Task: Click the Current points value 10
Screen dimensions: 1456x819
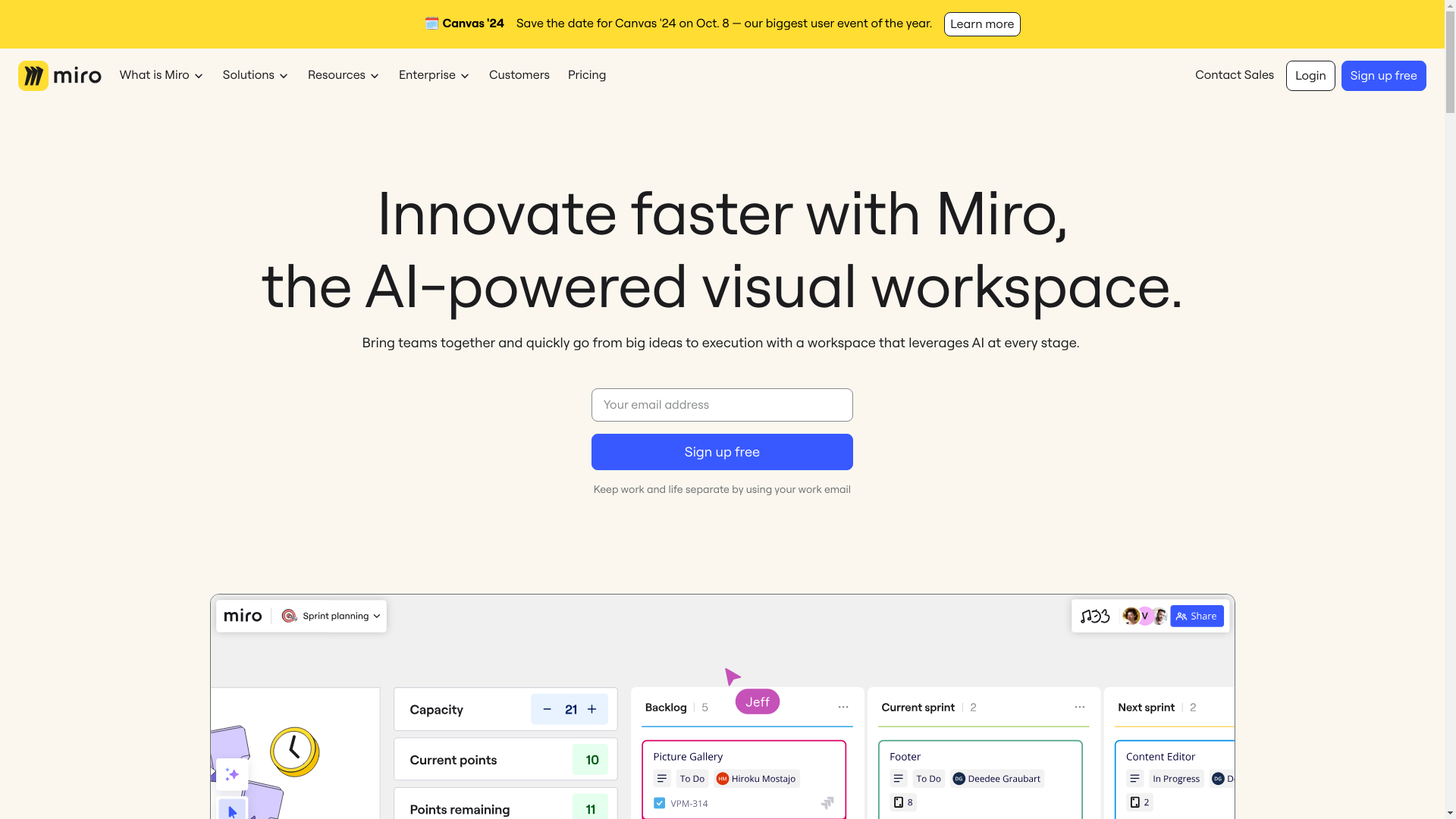Action: [x=591, y=760]
